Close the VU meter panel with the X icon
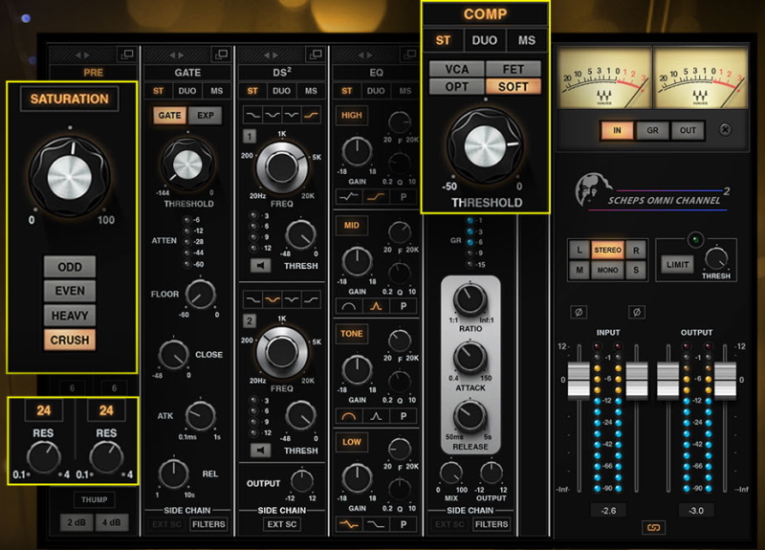Image resolution: width=765 pixels, height=550 pixels. click(x=725, y=130)
